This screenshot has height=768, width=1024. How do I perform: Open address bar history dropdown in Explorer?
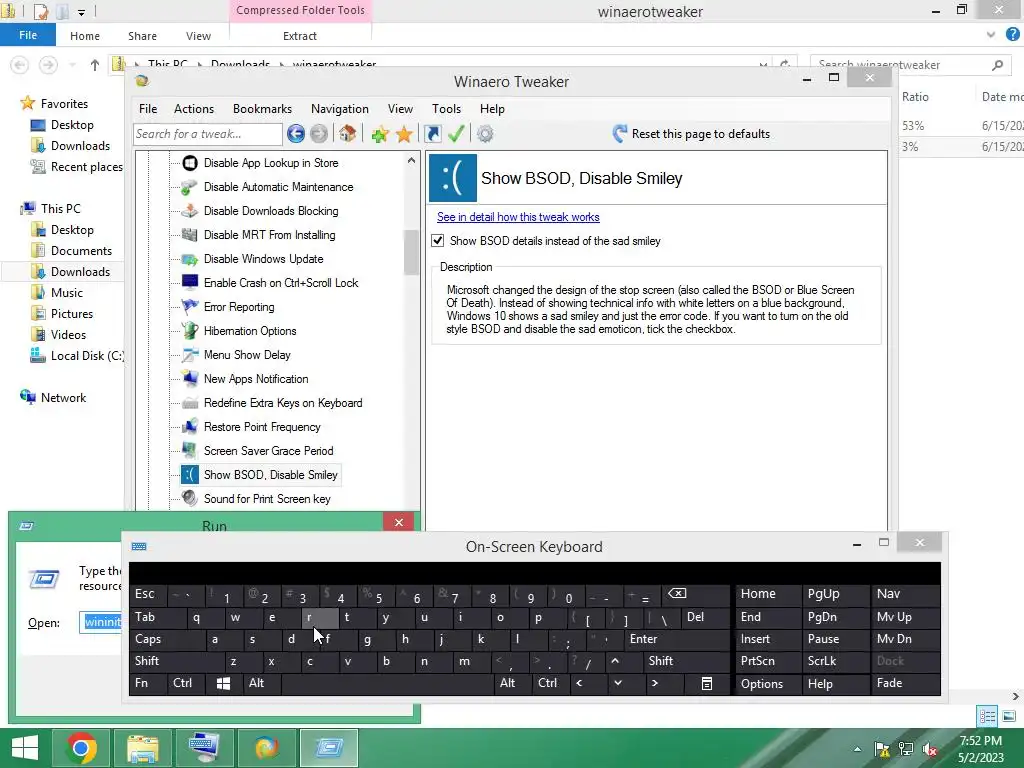point(763,65)
